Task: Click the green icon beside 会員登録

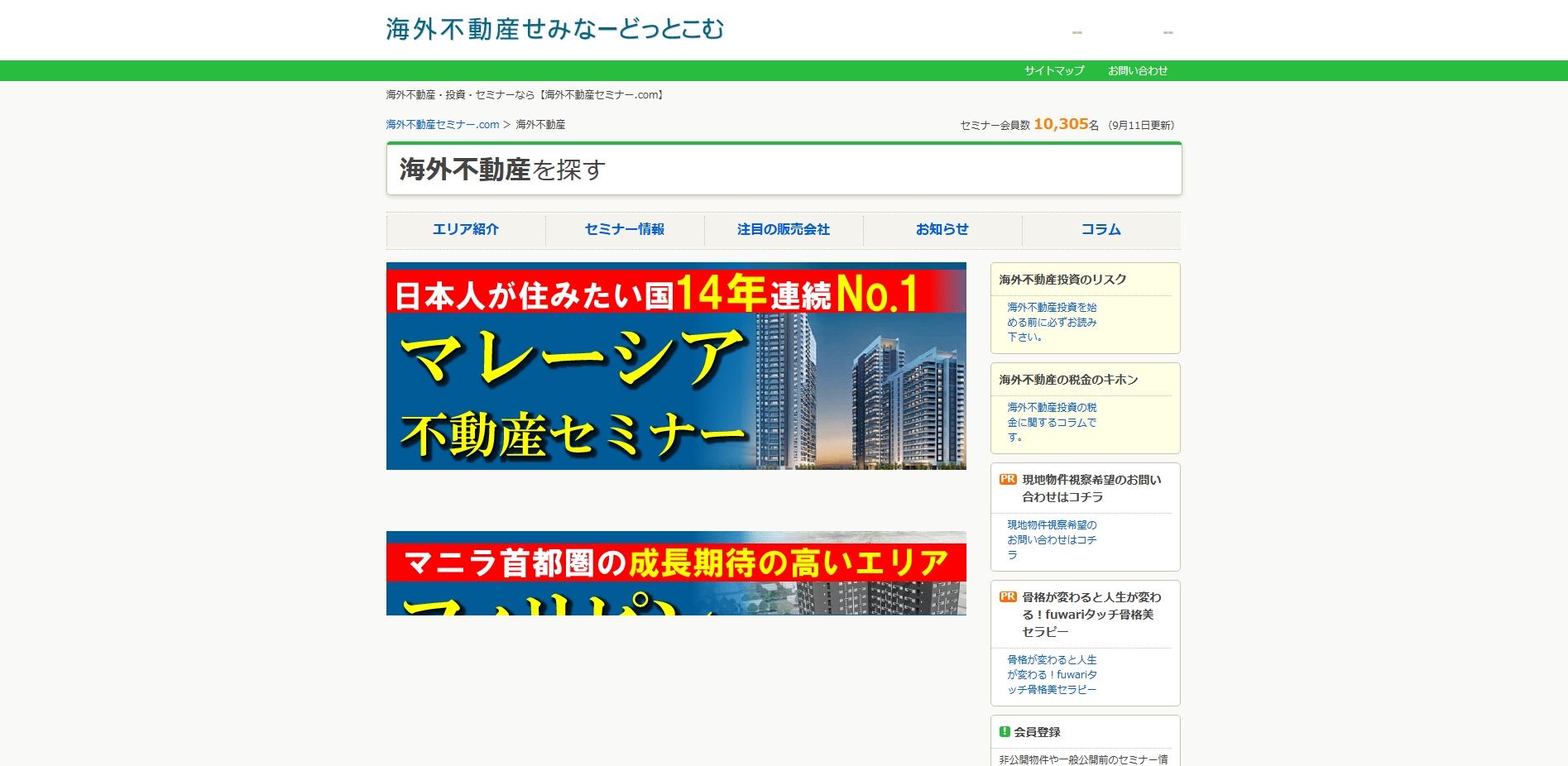Action: point(1005,732)
